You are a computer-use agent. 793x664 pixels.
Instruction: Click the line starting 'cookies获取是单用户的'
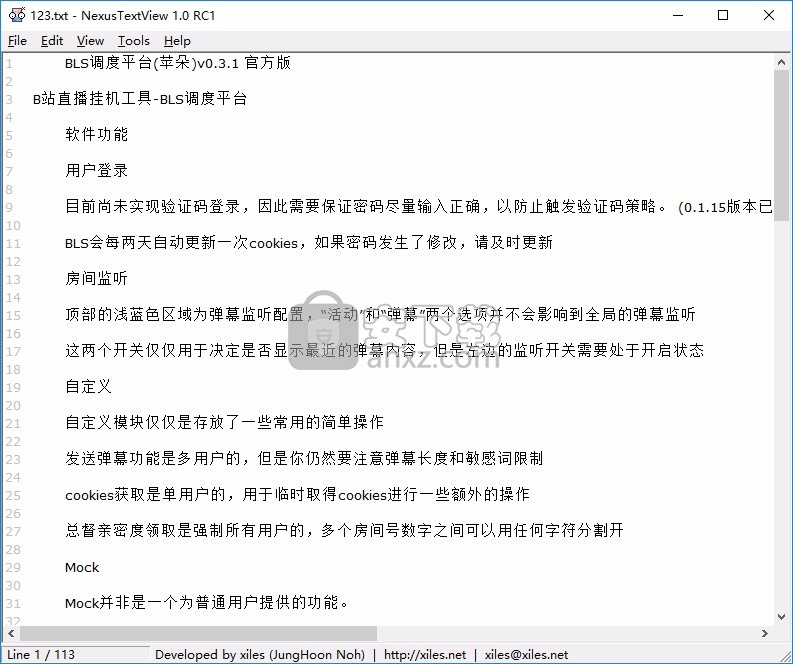point(297,494)
